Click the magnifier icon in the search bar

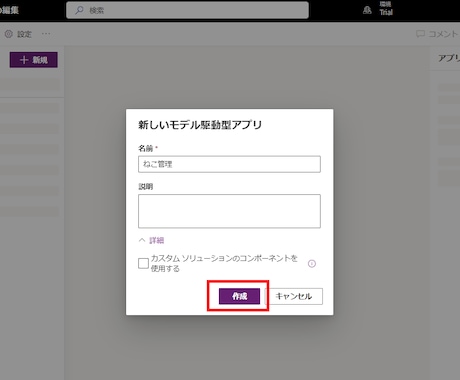tap(79, 10)
